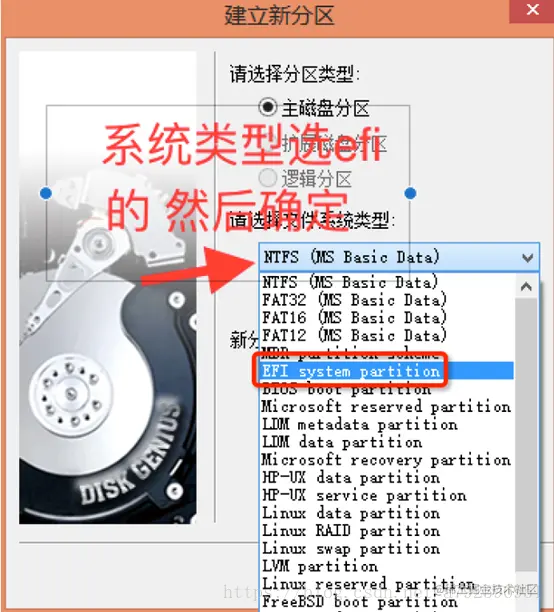Viewport: 554px width, 612px height.
Task: Collapse the file system type combo box arrow
Action: click(x=527, y=258)
